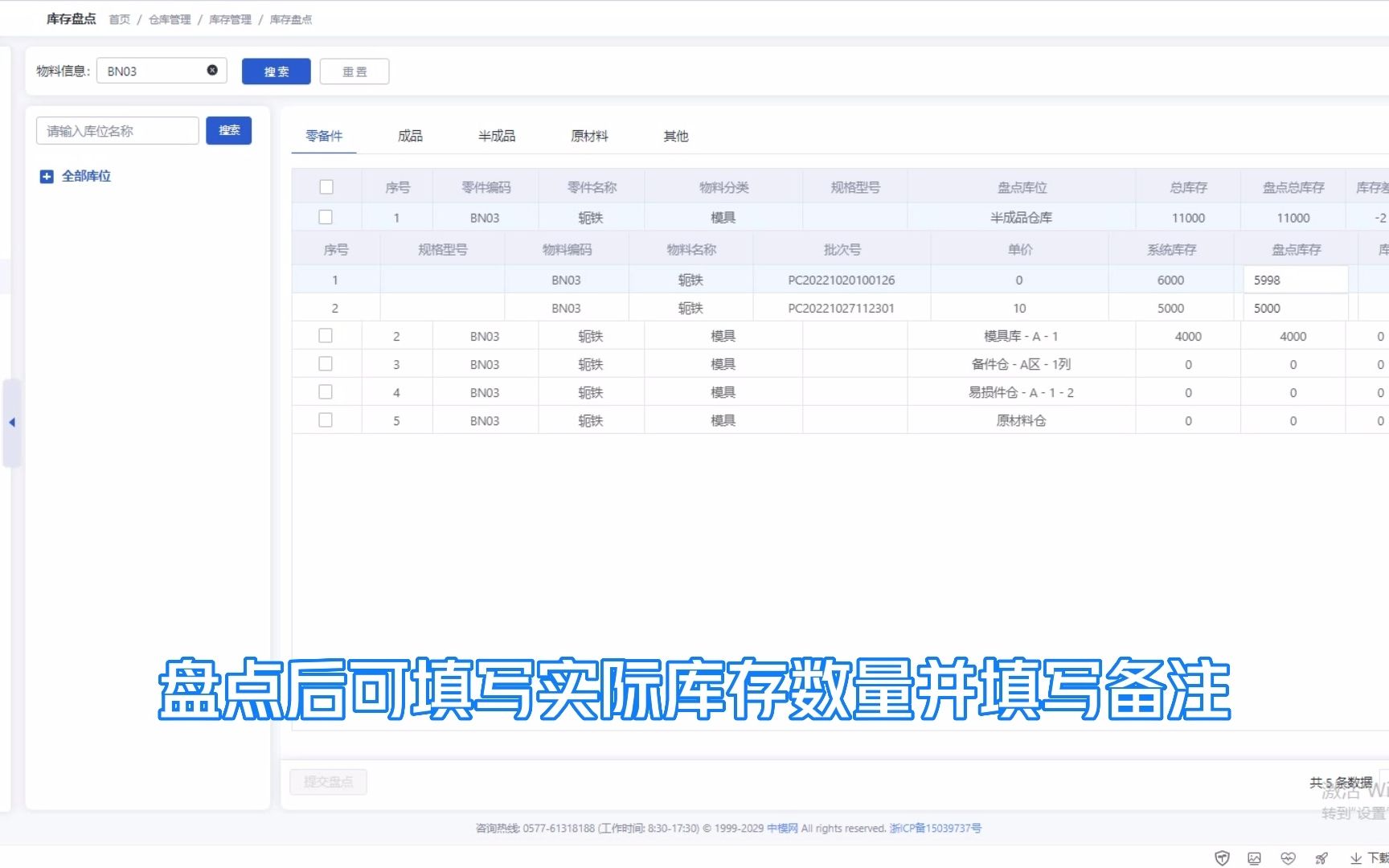This screenshot has width=1389, height=868.
Task: Click the 批次号 sub-table header
Action: click(842, 250)
